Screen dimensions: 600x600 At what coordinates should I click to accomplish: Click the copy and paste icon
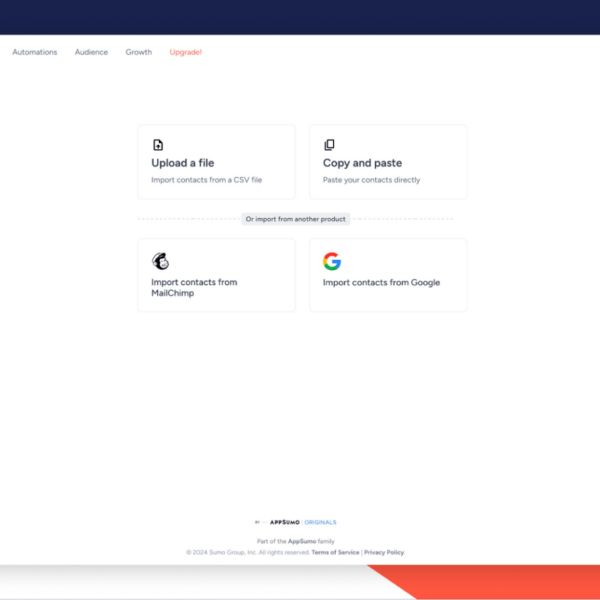click(x=329, y=145)
